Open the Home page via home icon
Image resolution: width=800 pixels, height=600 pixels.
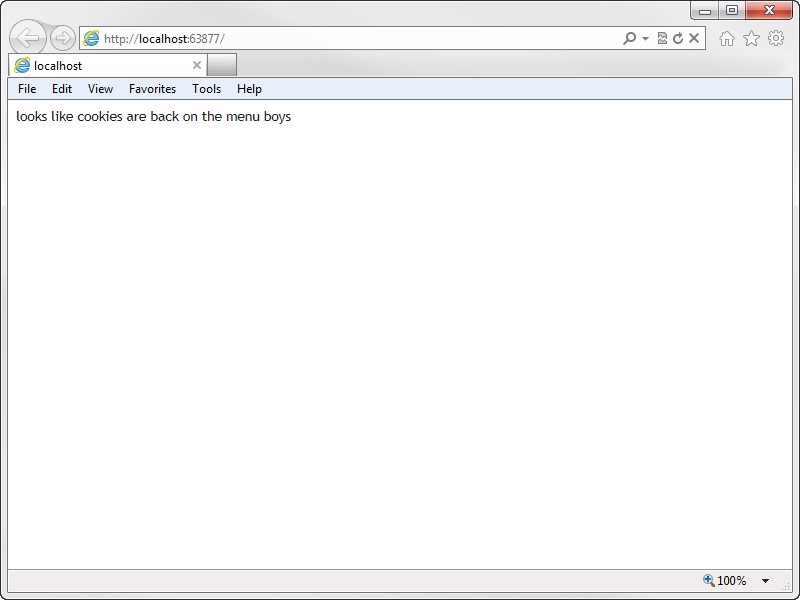pos(729,38)
